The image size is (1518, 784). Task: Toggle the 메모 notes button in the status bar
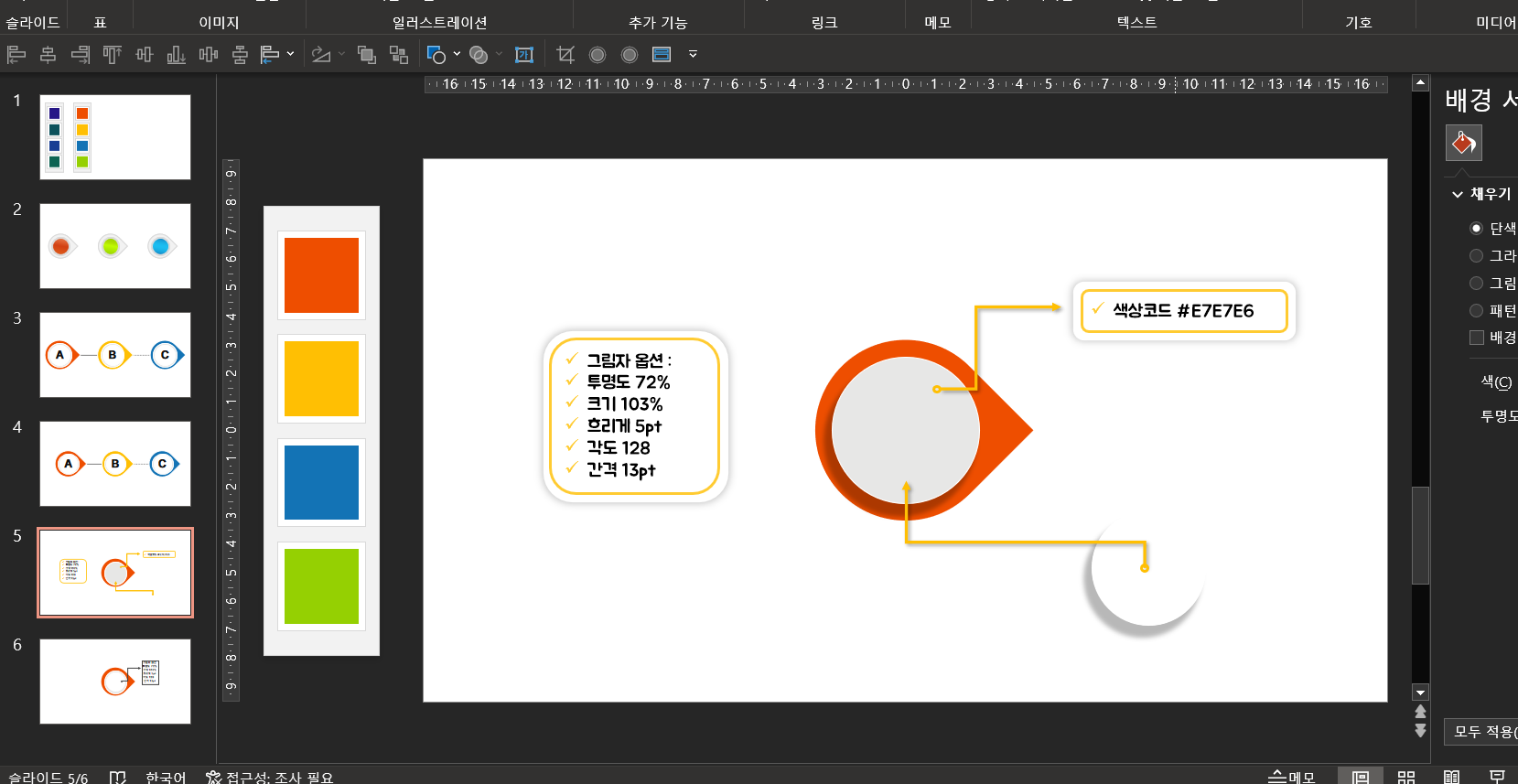1291,777
